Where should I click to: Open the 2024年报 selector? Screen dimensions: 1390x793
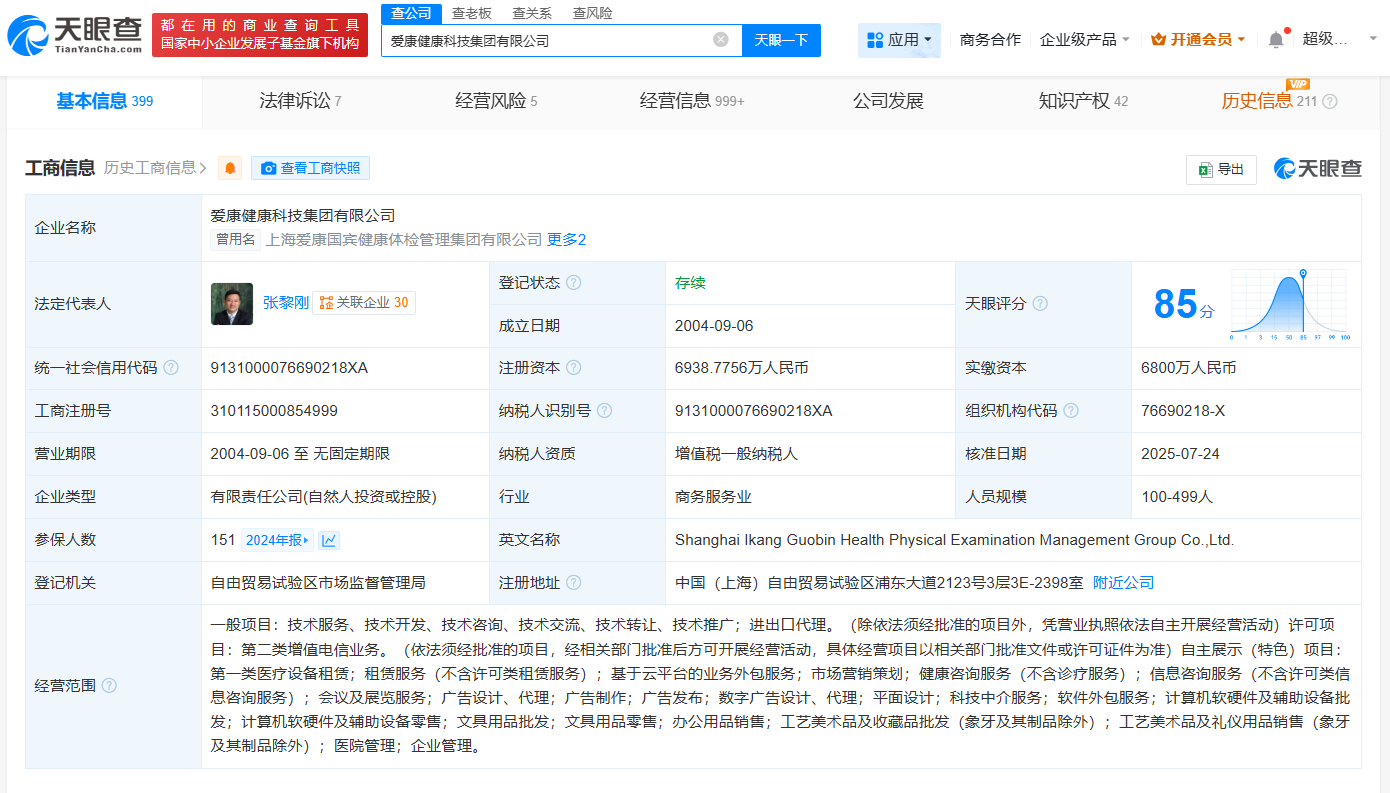click(277, 540)
